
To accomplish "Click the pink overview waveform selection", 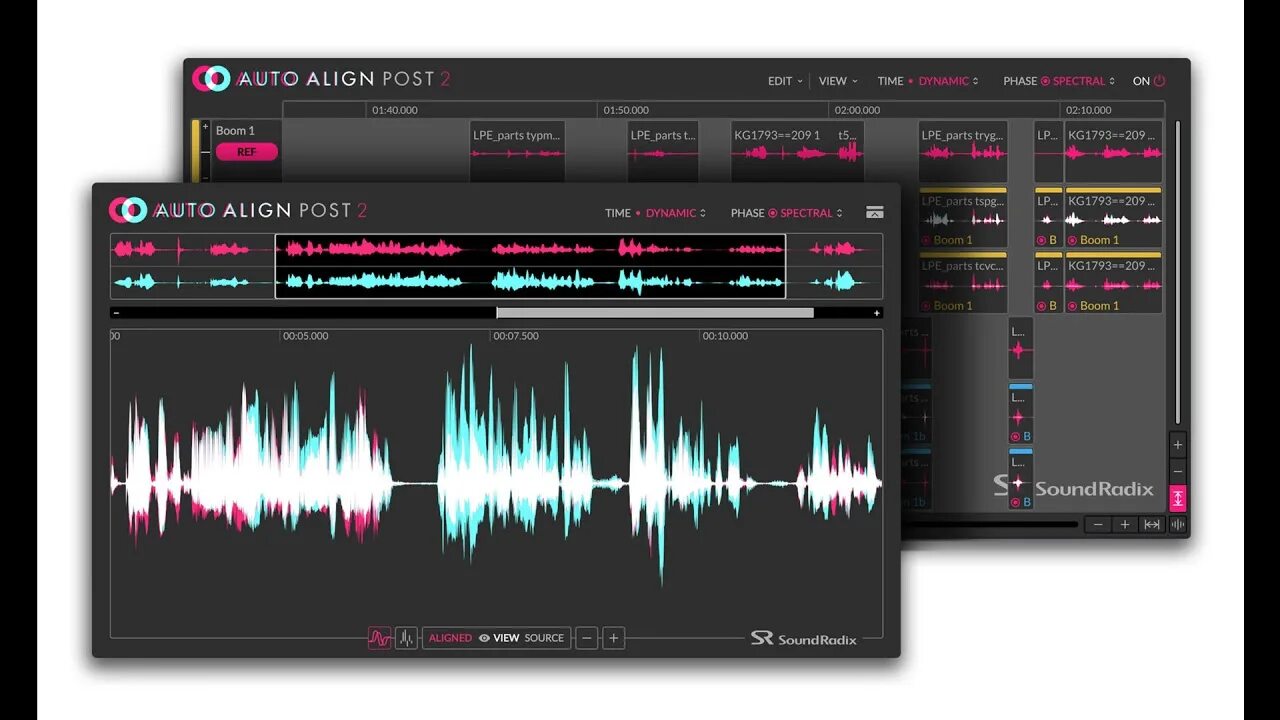I will point(530,249).
